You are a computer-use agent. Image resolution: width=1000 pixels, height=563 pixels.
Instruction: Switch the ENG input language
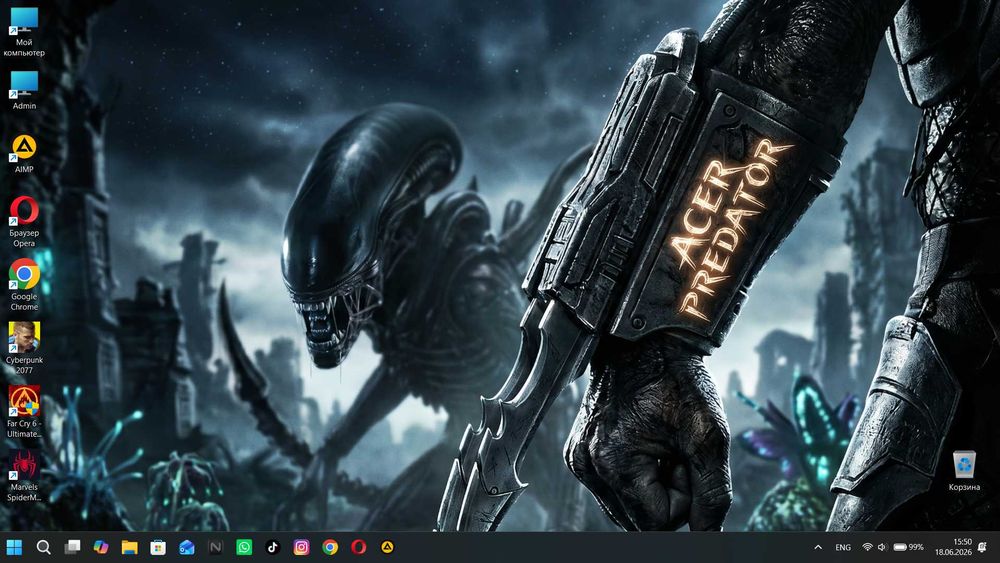click(x=843, y=547)
